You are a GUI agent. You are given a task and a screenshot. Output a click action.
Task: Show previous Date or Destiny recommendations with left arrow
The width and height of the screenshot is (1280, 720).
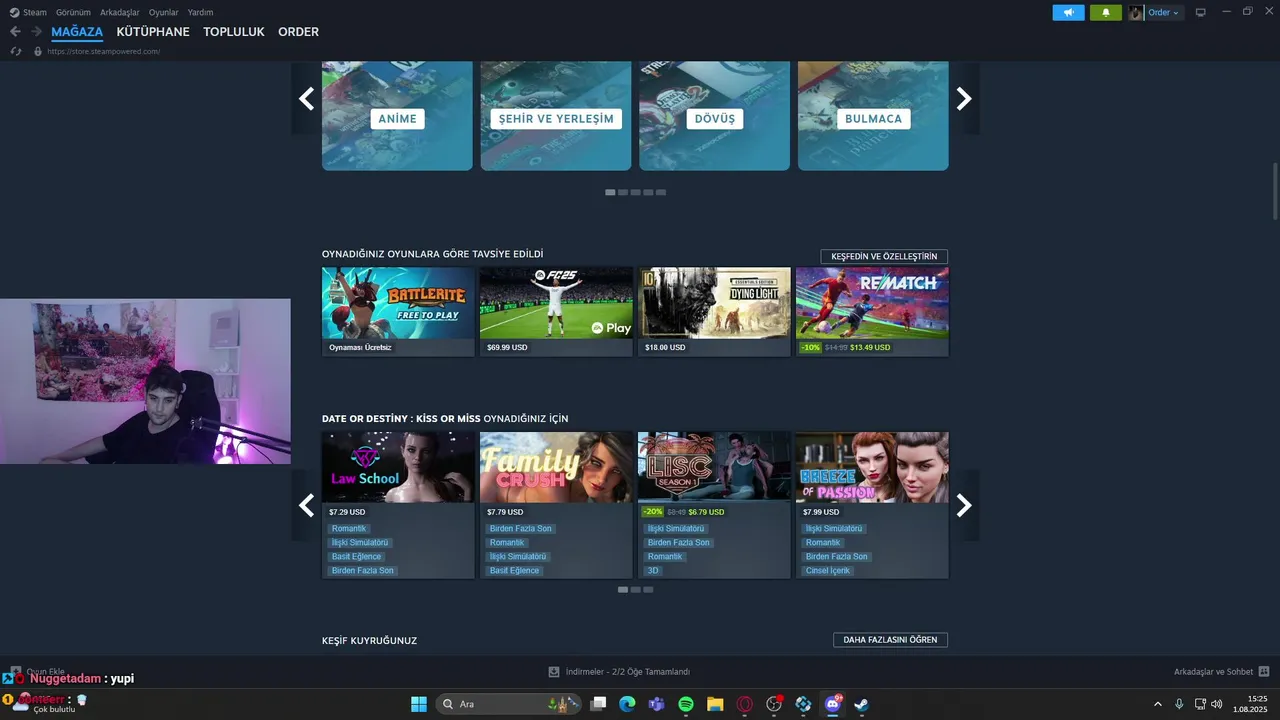coord(306,505)
